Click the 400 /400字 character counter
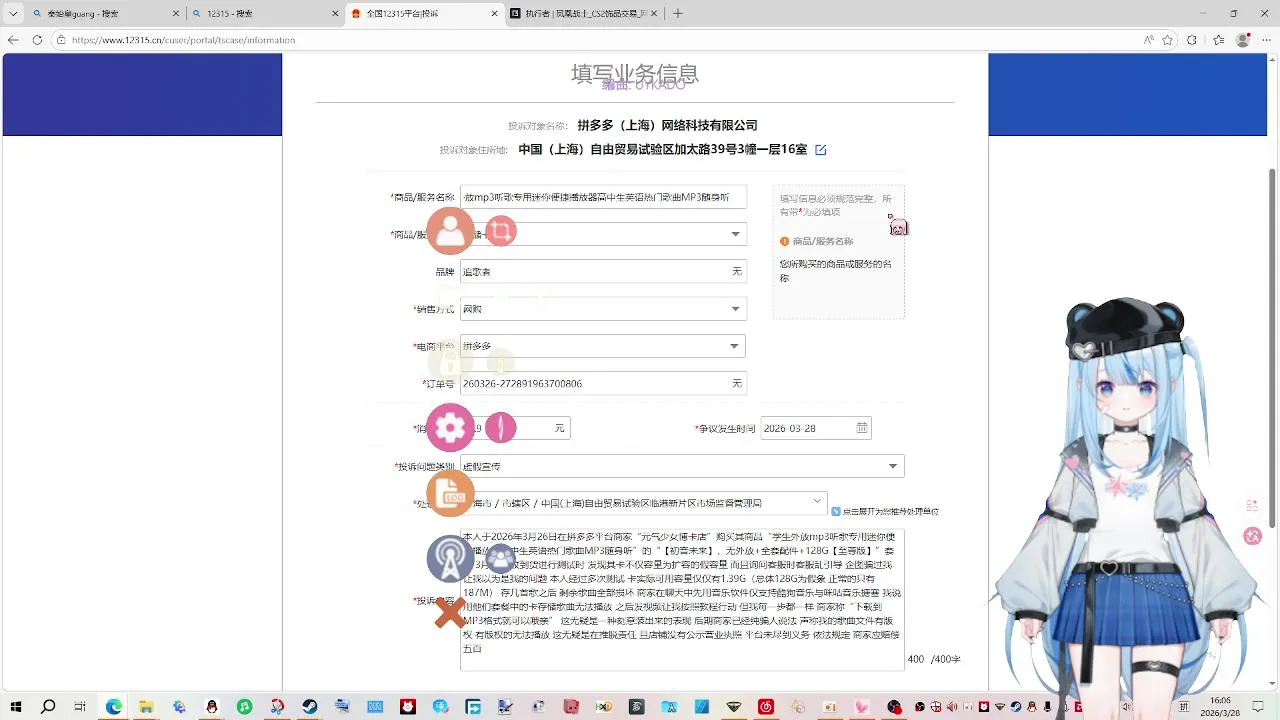Screen dimensions: 1280x720 (x=933, y=659)
